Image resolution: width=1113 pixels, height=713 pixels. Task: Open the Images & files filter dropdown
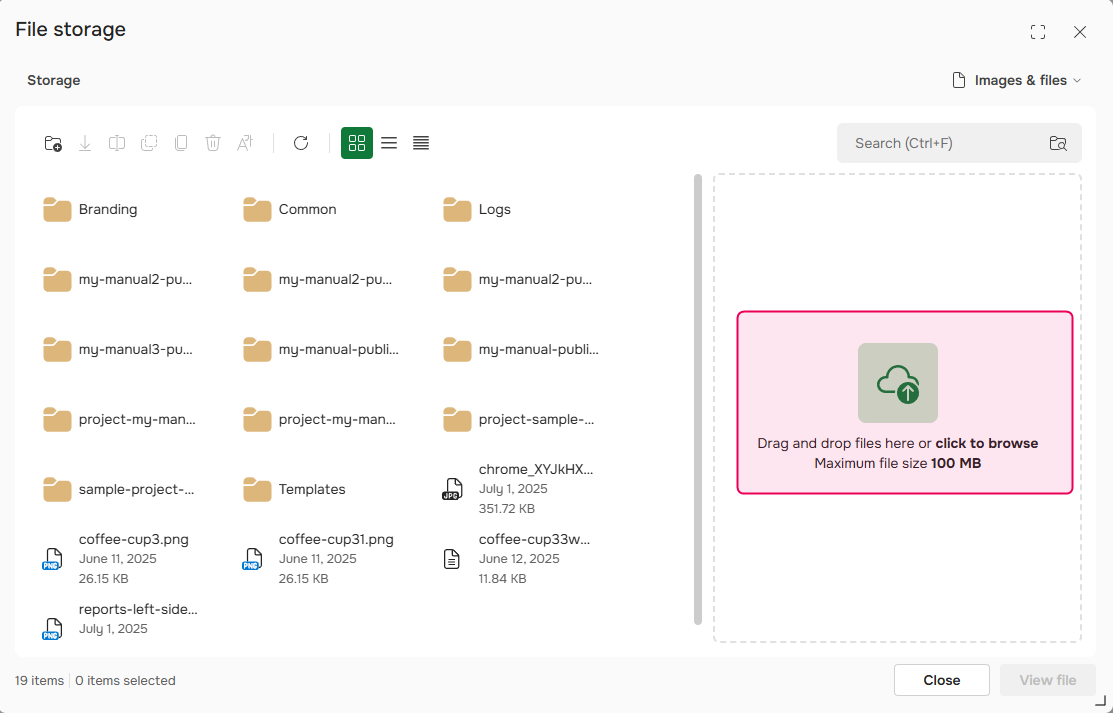1016,80
